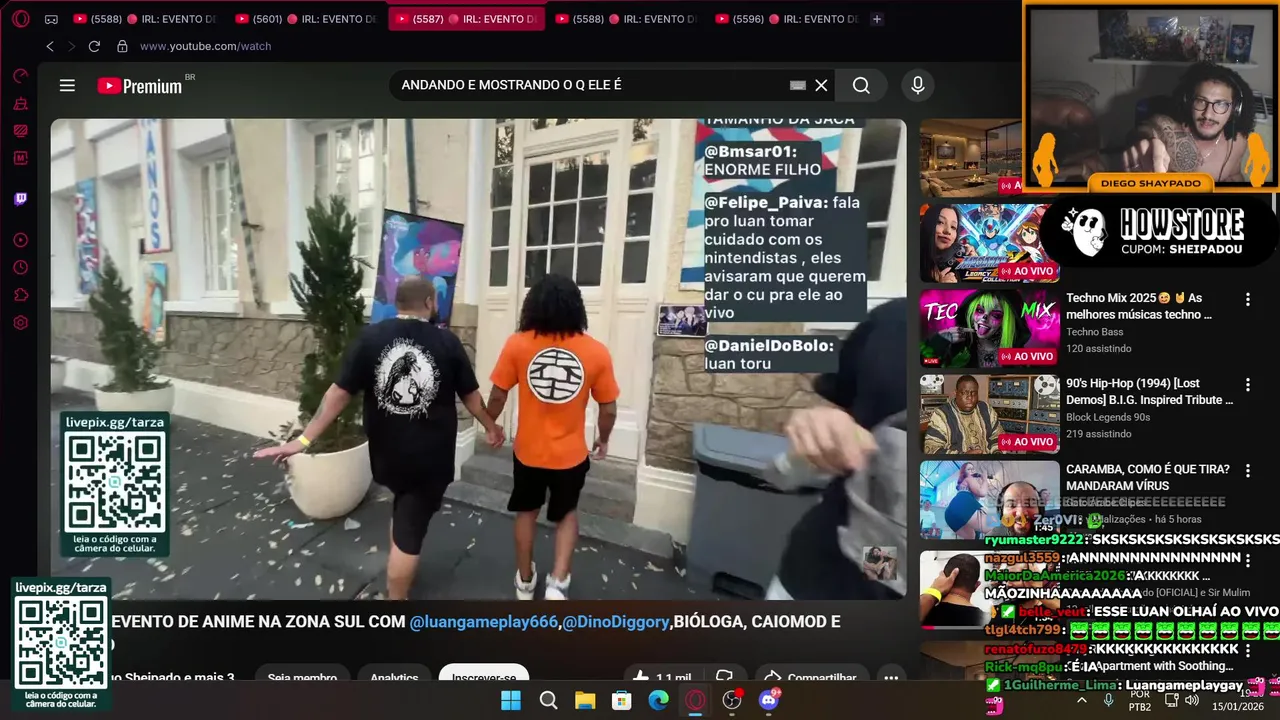This screenshot has height=720, width=1280.
Task: Open GX Cleaner in Opera sidebar
Action: [x=21, y=103]
